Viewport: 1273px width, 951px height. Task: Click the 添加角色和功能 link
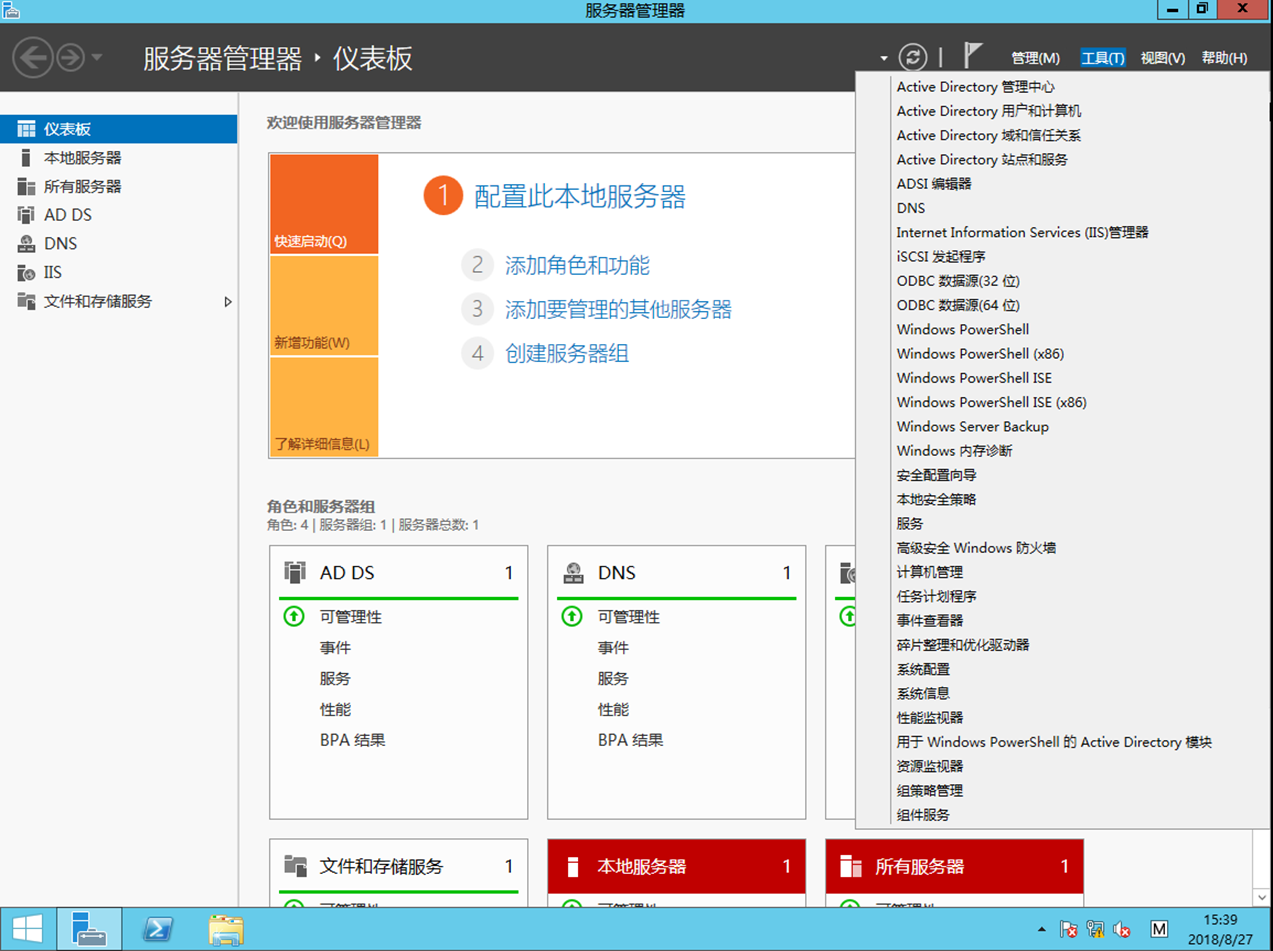tap(577, 265)
